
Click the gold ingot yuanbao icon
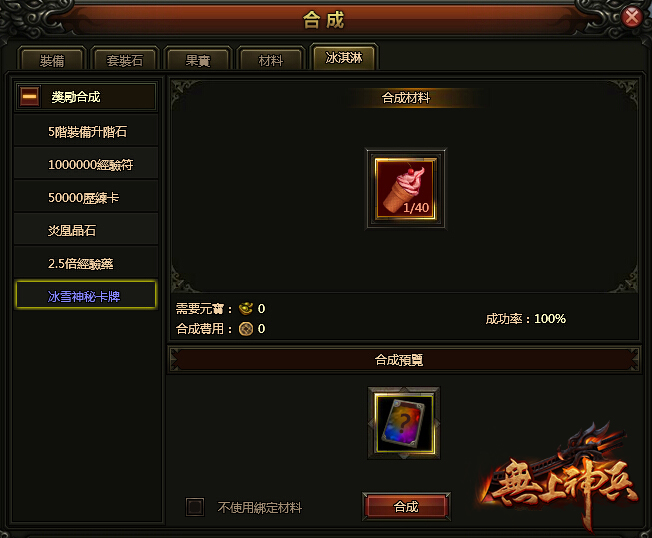[246, 308]
